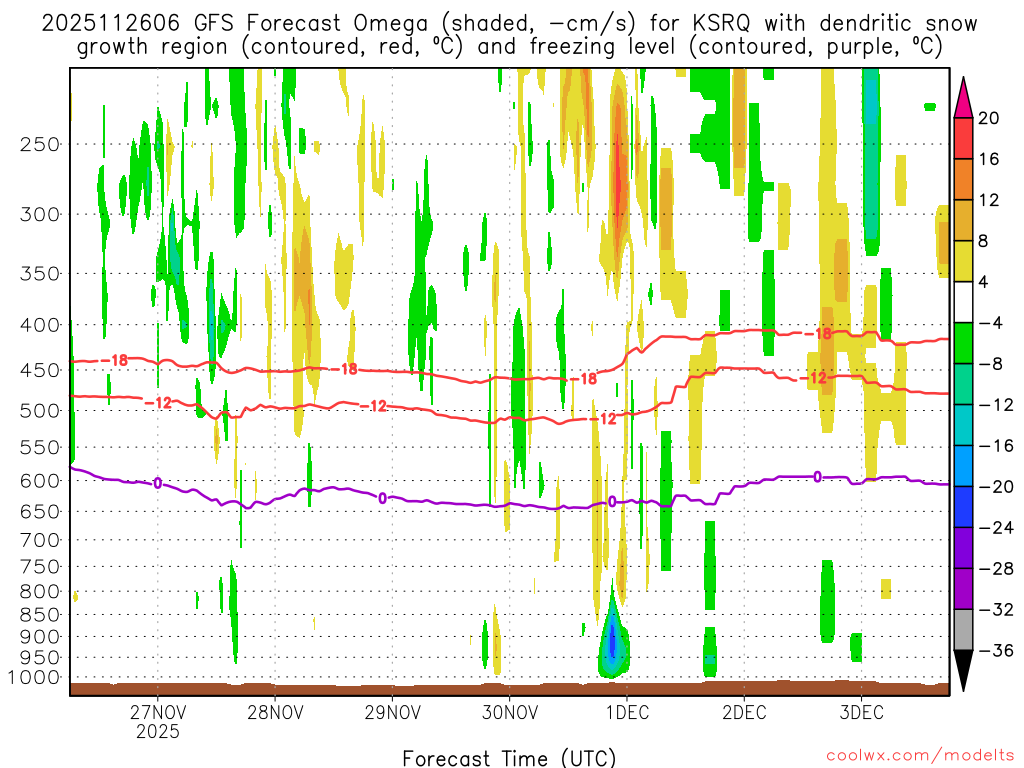The width and height of the screenshot is (1024, 768).
Task: Click the 27NOV date label
Action: pyautogui.click(x=157, y=712)
